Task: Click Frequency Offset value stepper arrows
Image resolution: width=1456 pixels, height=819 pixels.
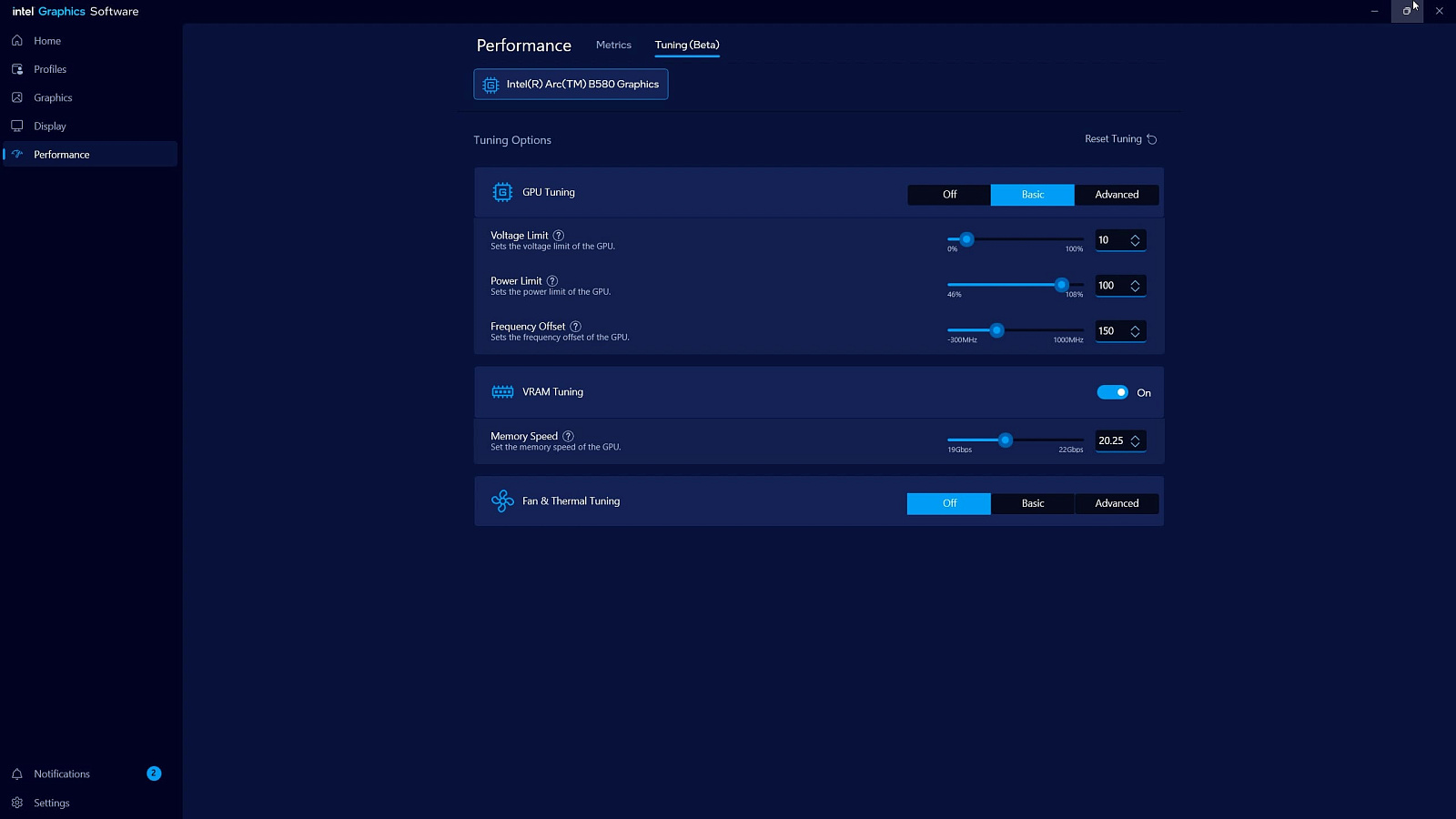Action: point(1135,331)
